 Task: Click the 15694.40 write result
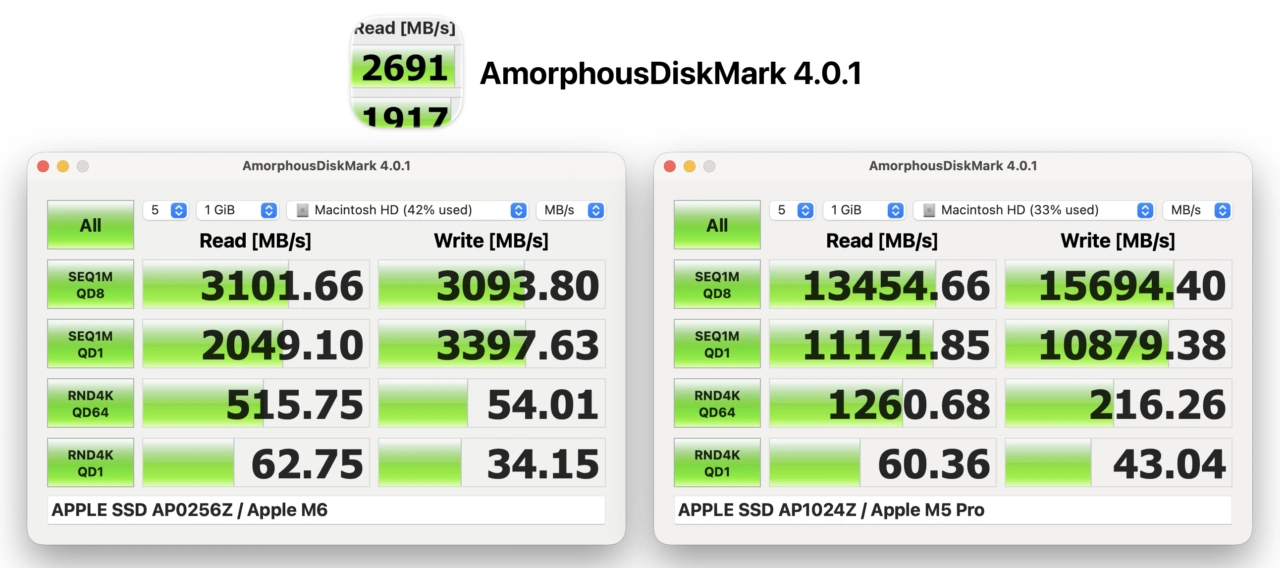point(1119,285)
